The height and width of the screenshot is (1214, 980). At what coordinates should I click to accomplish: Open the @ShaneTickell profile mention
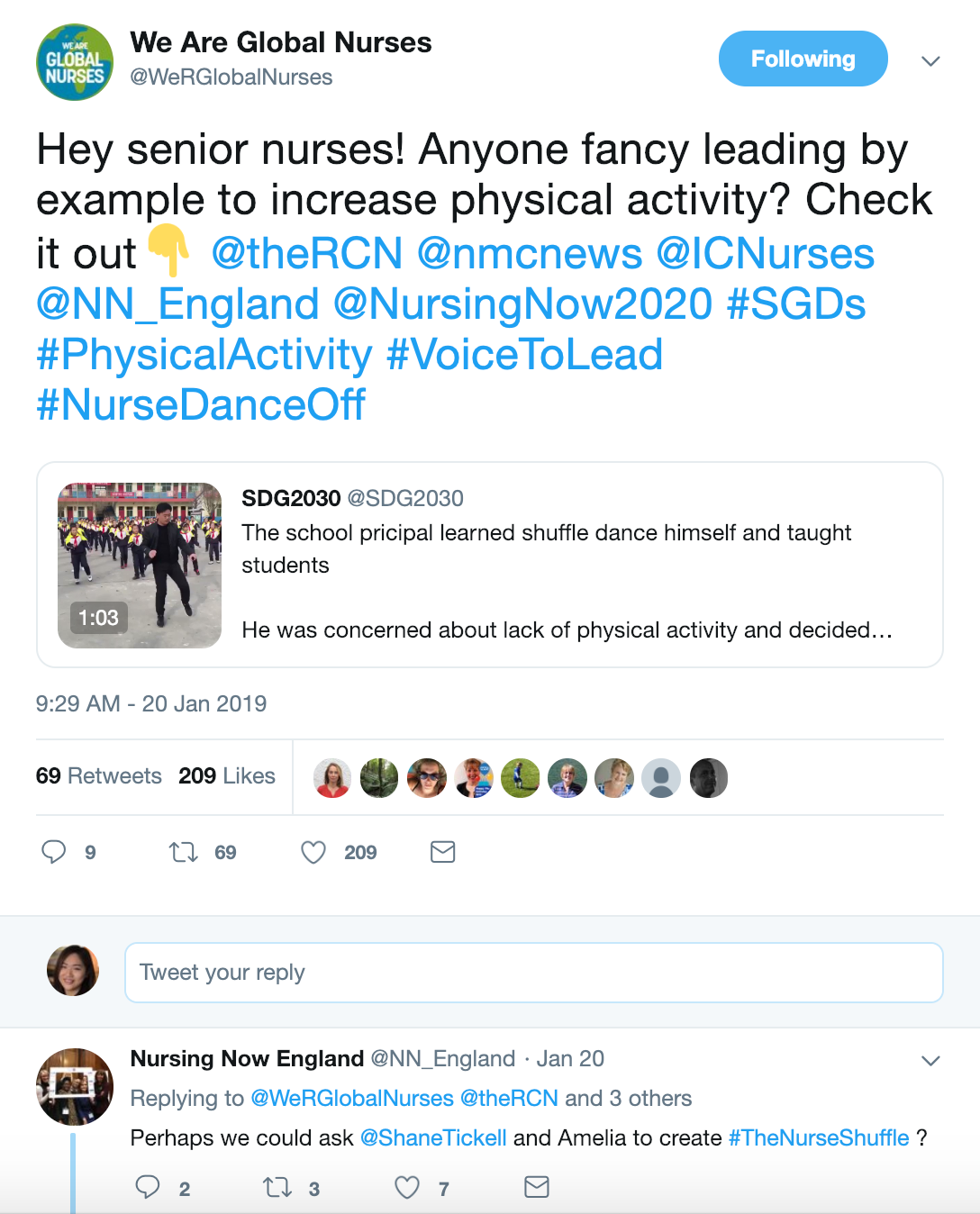pyautogui.click(x=433, y=1138)
